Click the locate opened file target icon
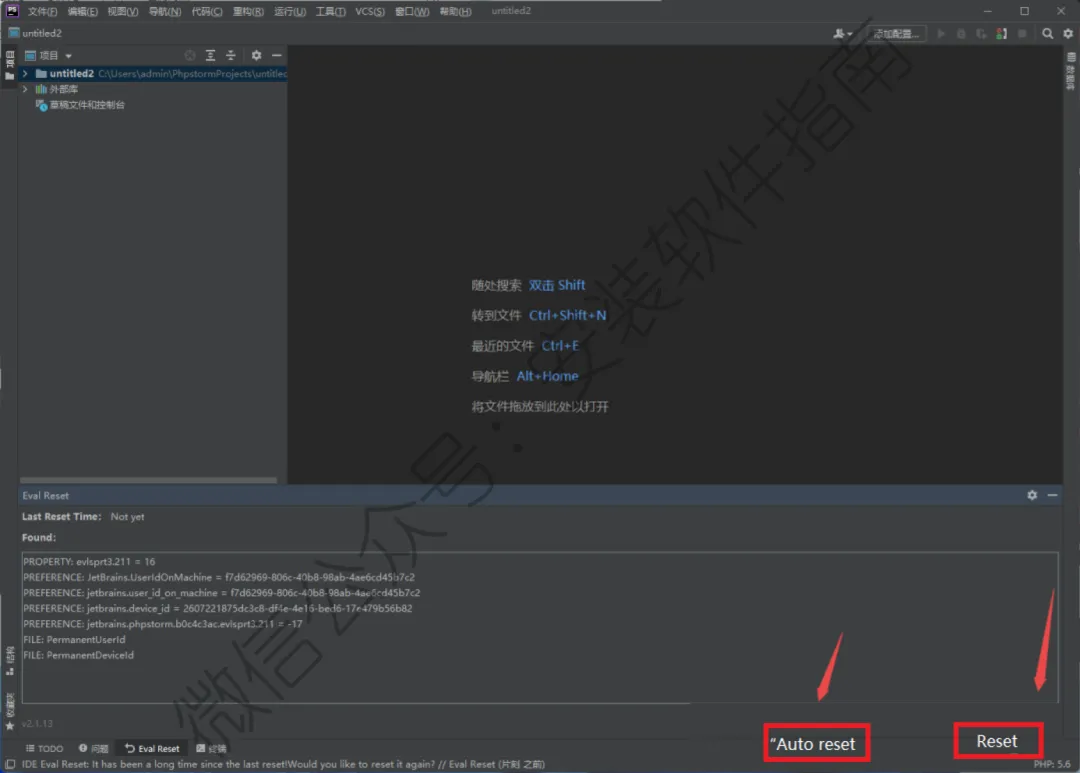 [189, 55]
